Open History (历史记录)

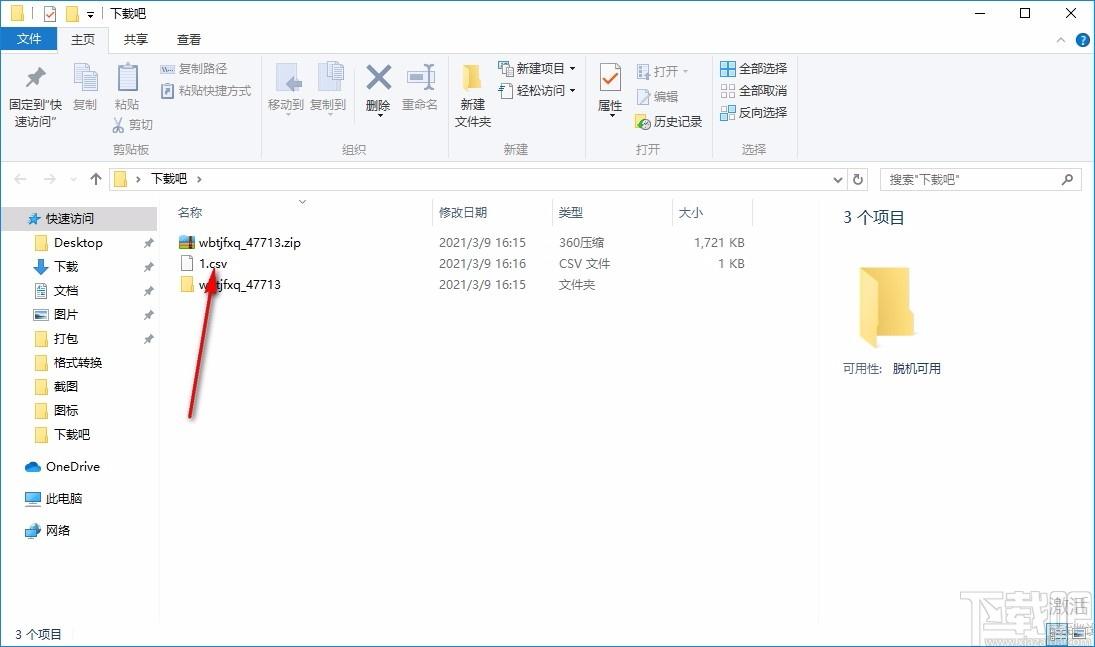(668, 122)
